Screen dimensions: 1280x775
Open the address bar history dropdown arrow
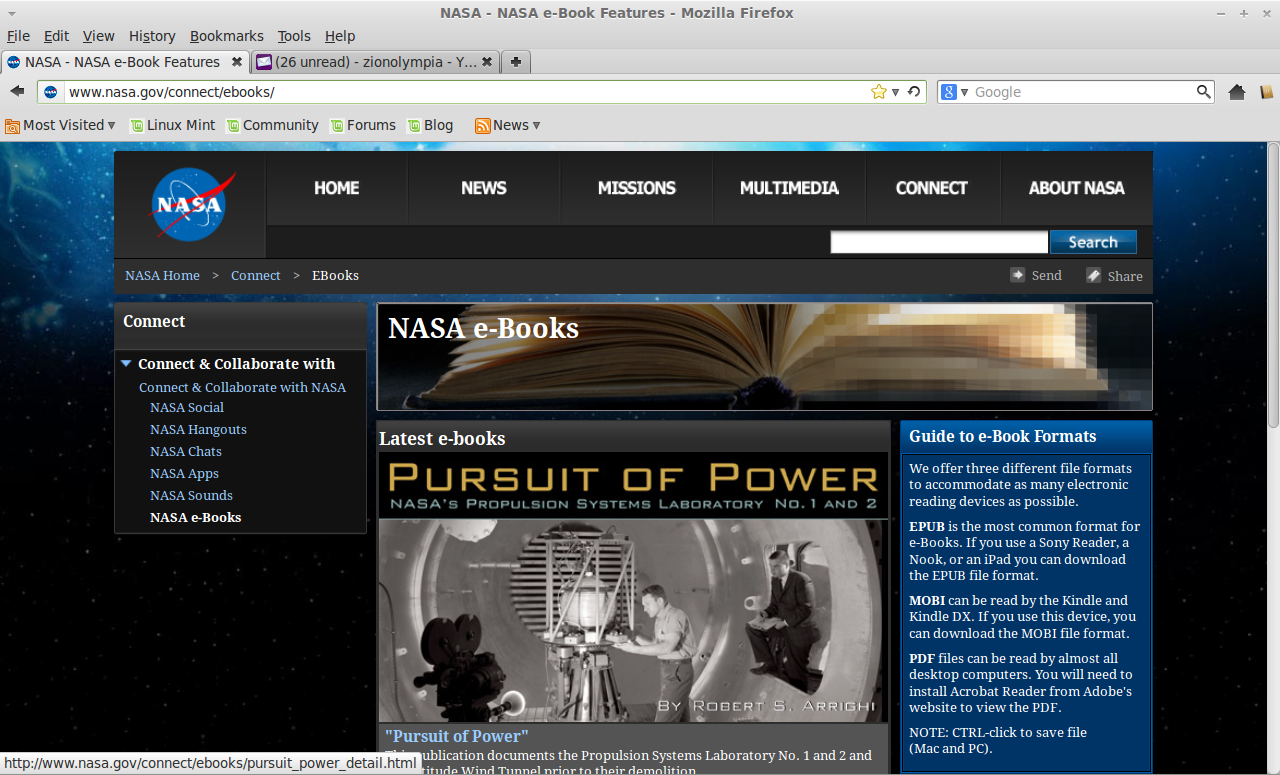point(896,92)
